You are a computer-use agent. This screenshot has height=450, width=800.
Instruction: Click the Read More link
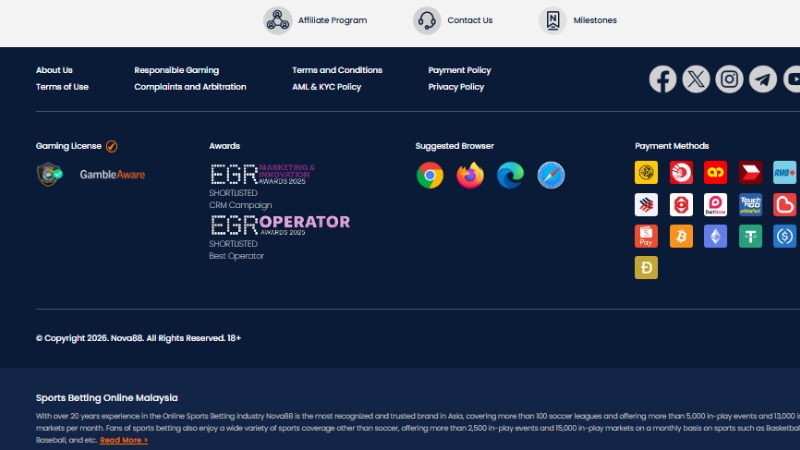coord(124,440)
